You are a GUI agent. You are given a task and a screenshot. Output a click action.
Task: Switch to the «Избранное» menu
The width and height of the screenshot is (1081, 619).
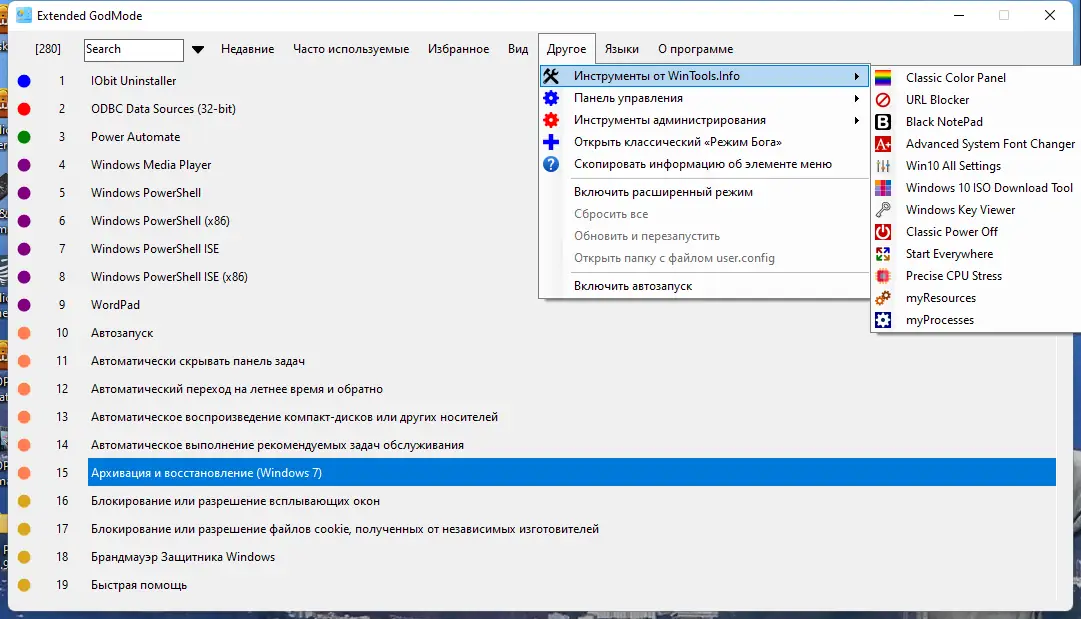click(x=459, y=48)
